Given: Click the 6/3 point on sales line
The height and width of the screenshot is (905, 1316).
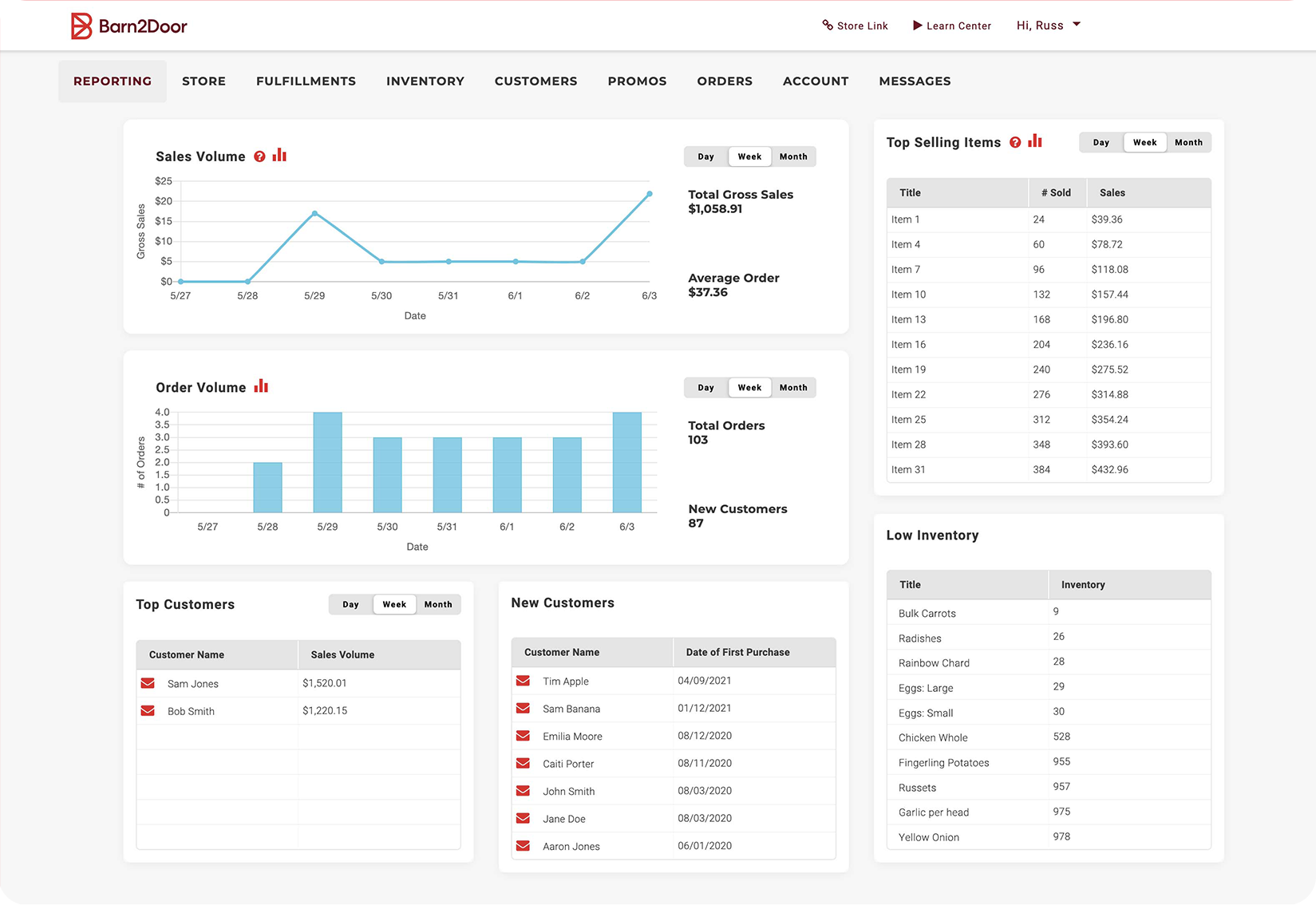Looking at the screenshot, I should click(x=650, y=194).
